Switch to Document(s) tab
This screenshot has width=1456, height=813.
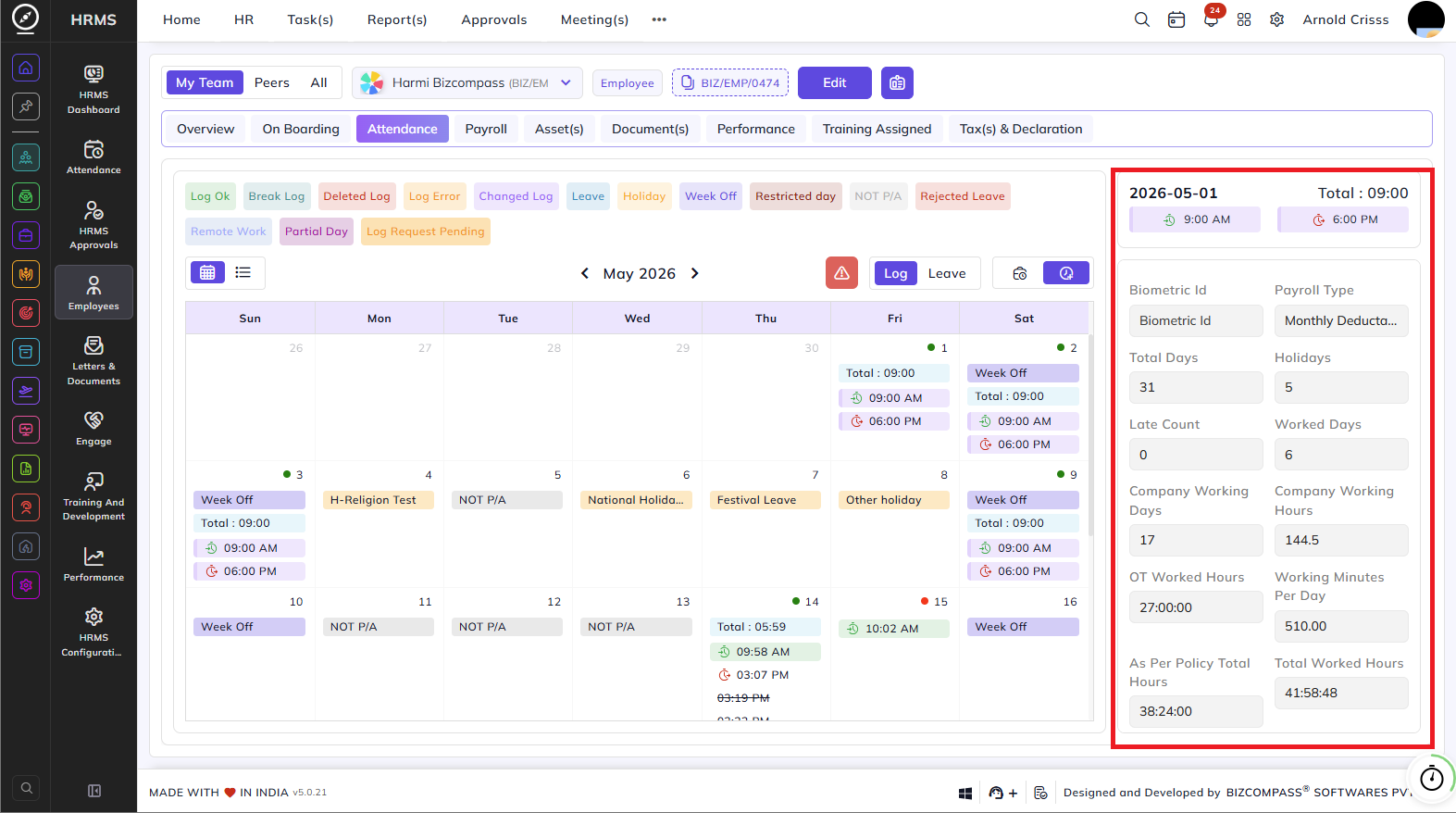(x=651, y=129)
